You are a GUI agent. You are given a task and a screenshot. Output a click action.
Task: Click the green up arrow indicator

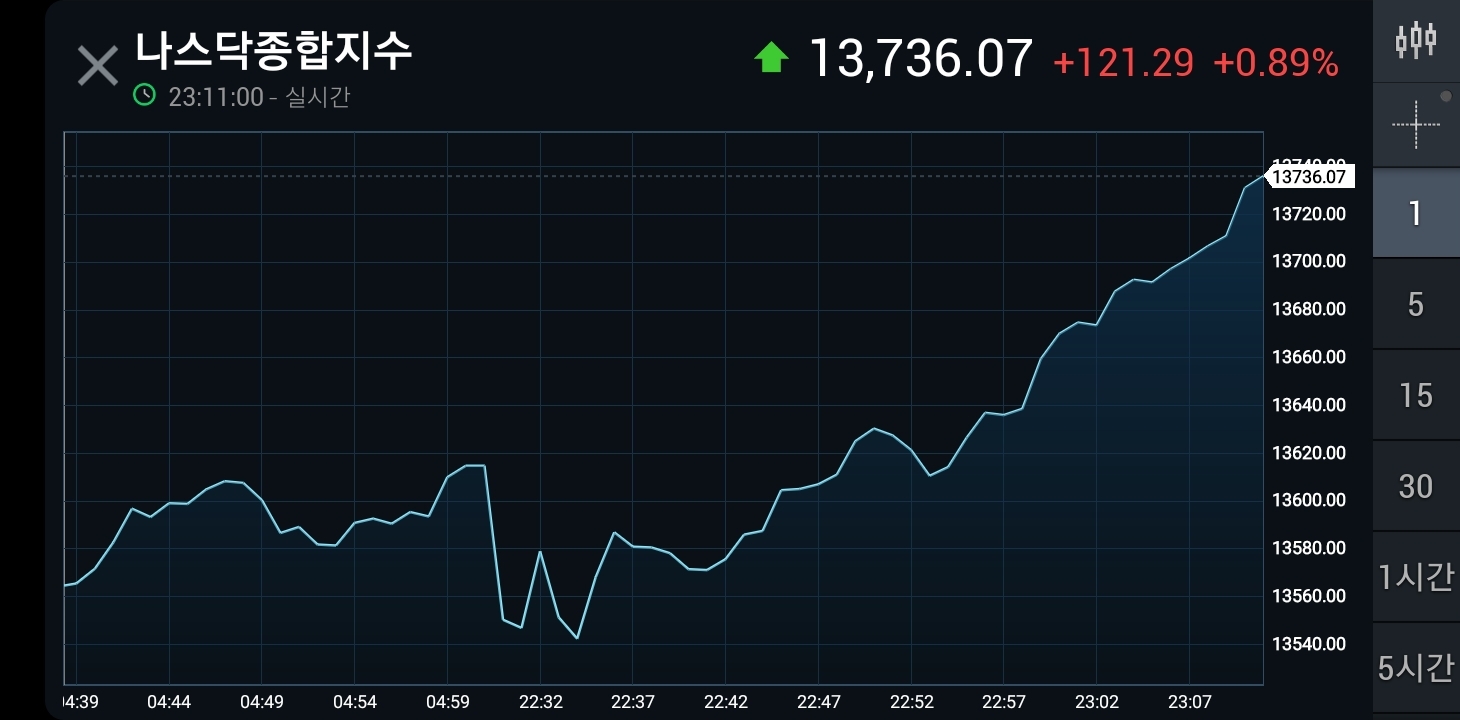(771, 57)
